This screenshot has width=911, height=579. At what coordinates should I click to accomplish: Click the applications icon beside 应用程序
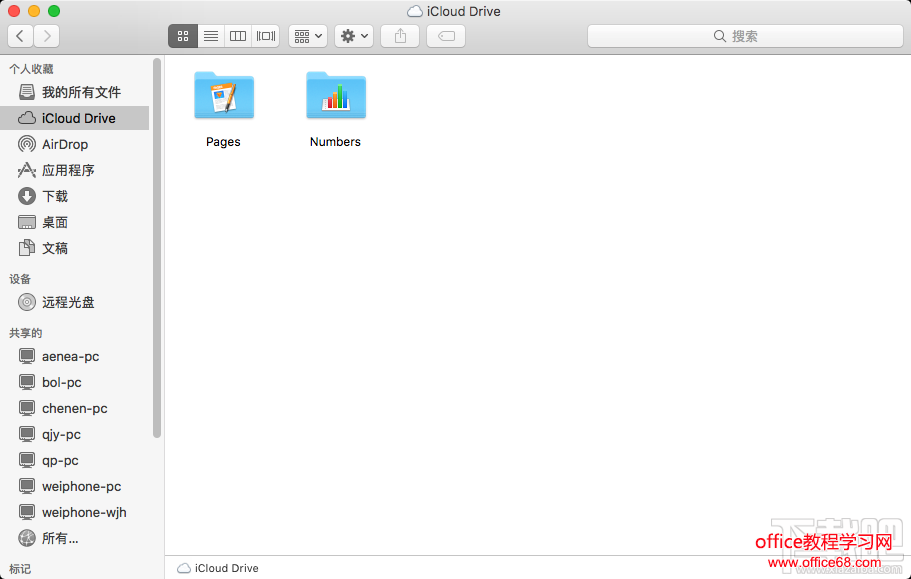[27, 170]
